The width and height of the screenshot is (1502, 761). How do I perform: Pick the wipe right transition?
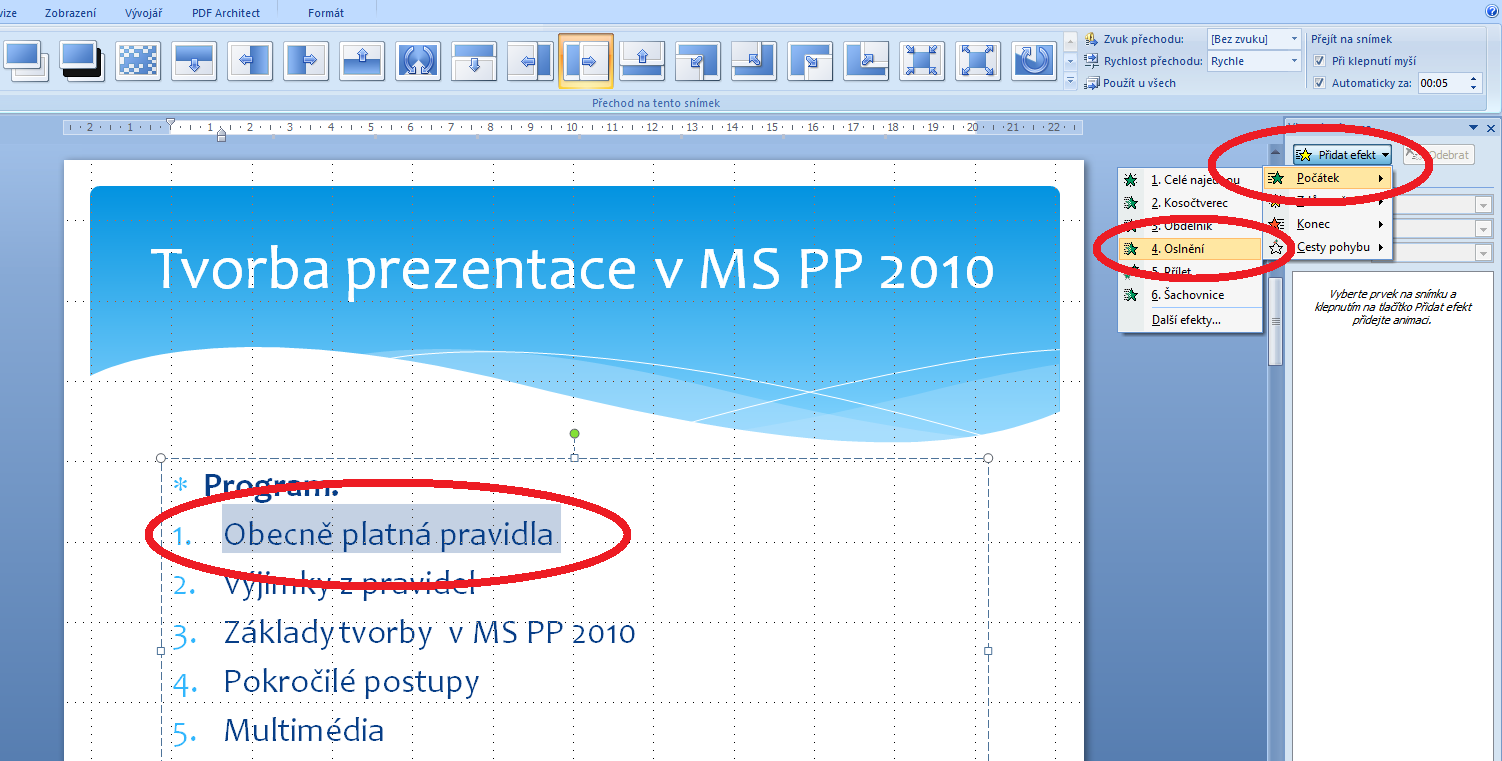pos(306,59)
